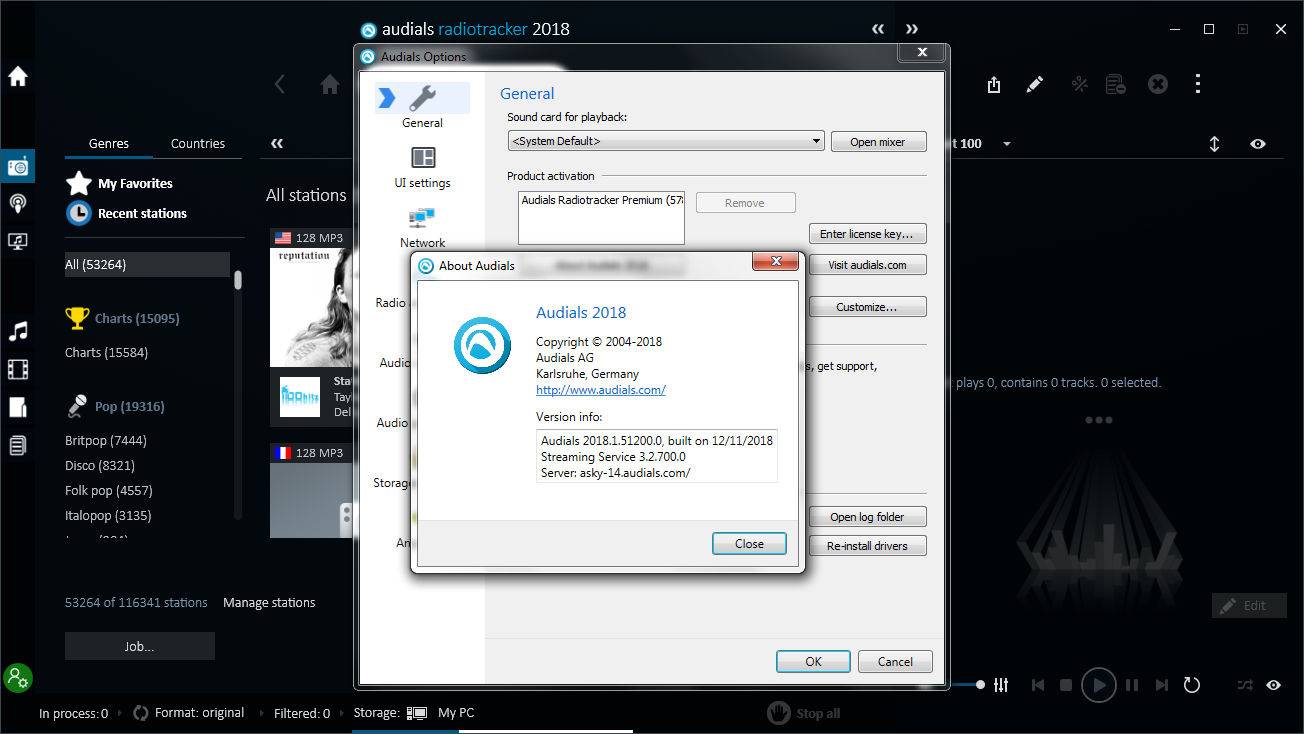Click the home icon in navigation bar
1304x734 pixels.
(330, 85)
